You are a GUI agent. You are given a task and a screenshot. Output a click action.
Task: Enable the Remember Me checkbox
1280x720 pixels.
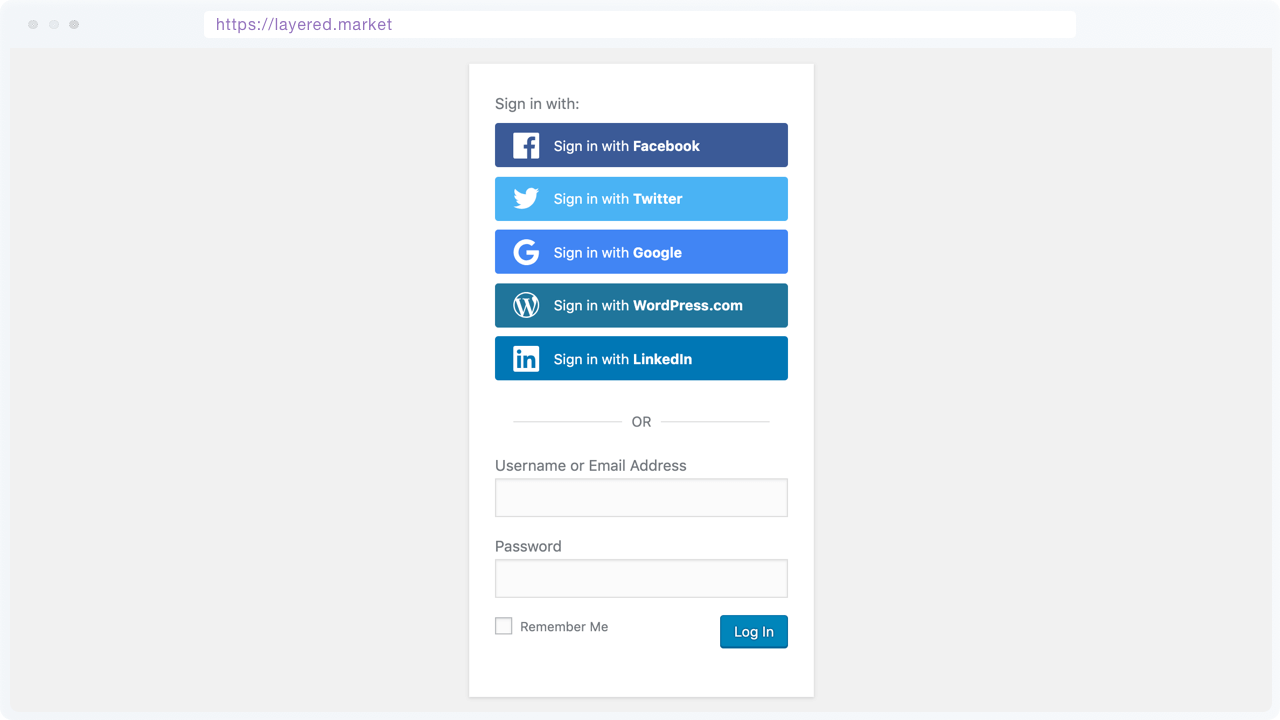tap(503, 625)
